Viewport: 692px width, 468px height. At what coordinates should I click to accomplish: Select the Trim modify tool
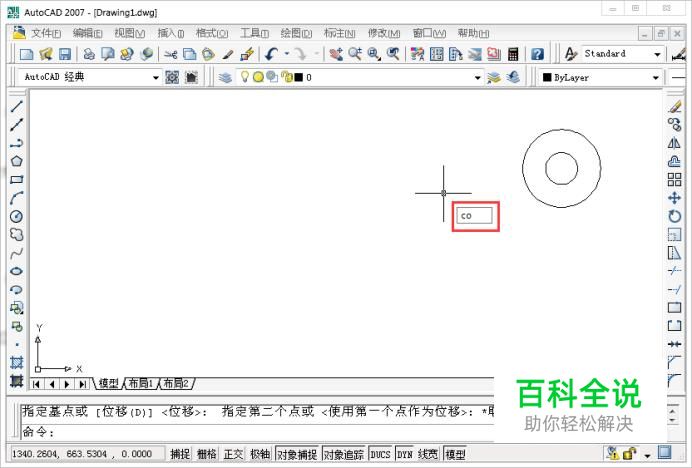pos(674,271)
